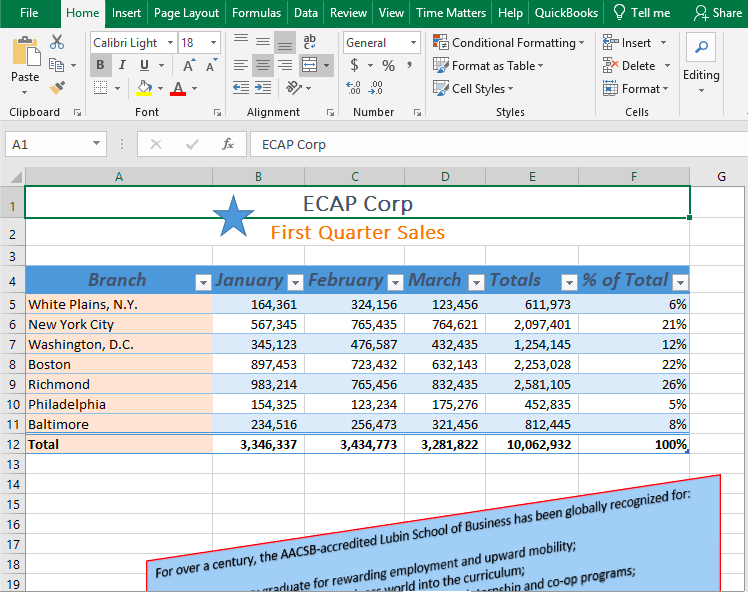This screenshot has width=748, height=592.
Task: Open Clipboard dialog launcher
Action: click(77, 113)
